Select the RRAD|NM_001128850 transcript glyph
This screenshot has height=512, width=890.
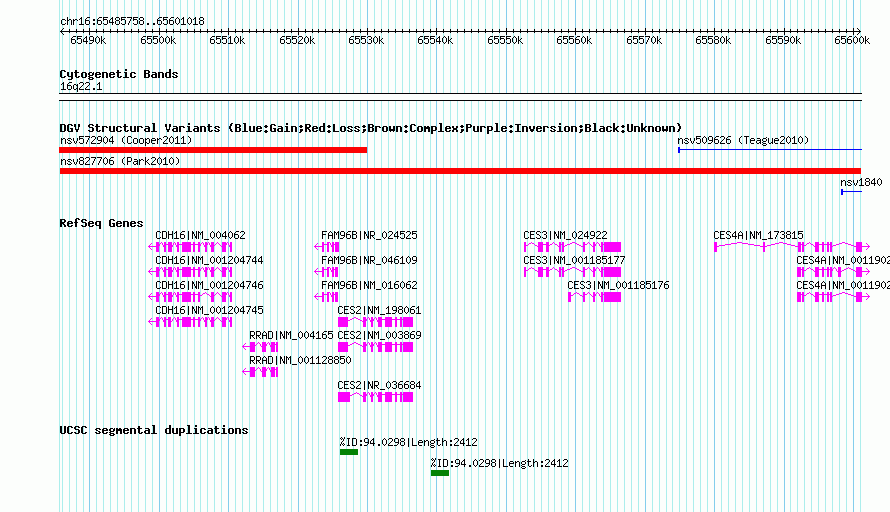coord(260,372)
